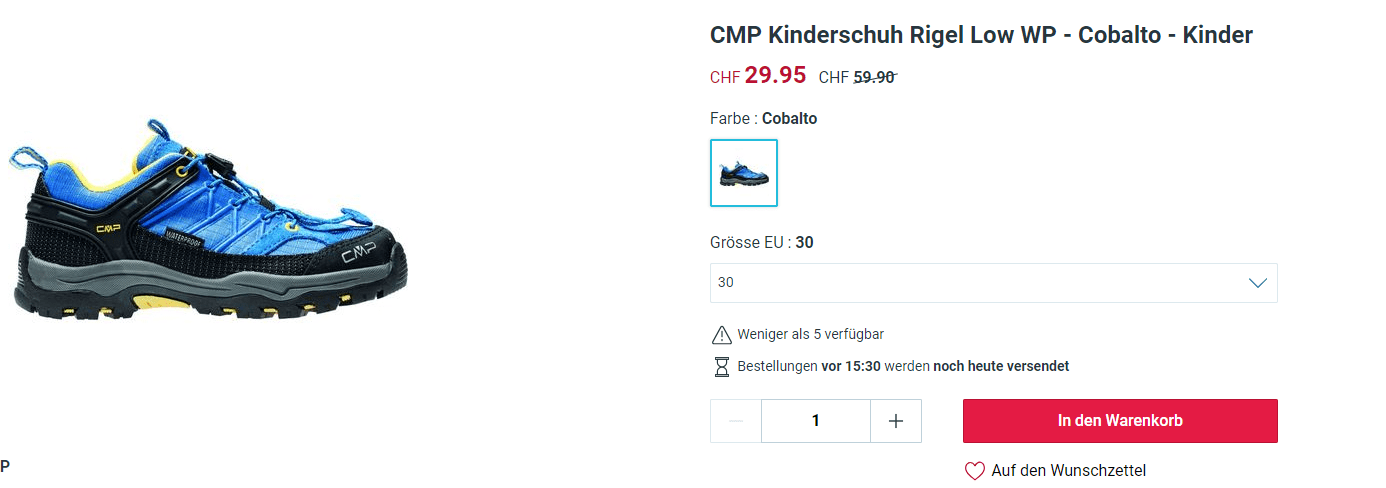Click the heart wishlist icon

point(974,471)
